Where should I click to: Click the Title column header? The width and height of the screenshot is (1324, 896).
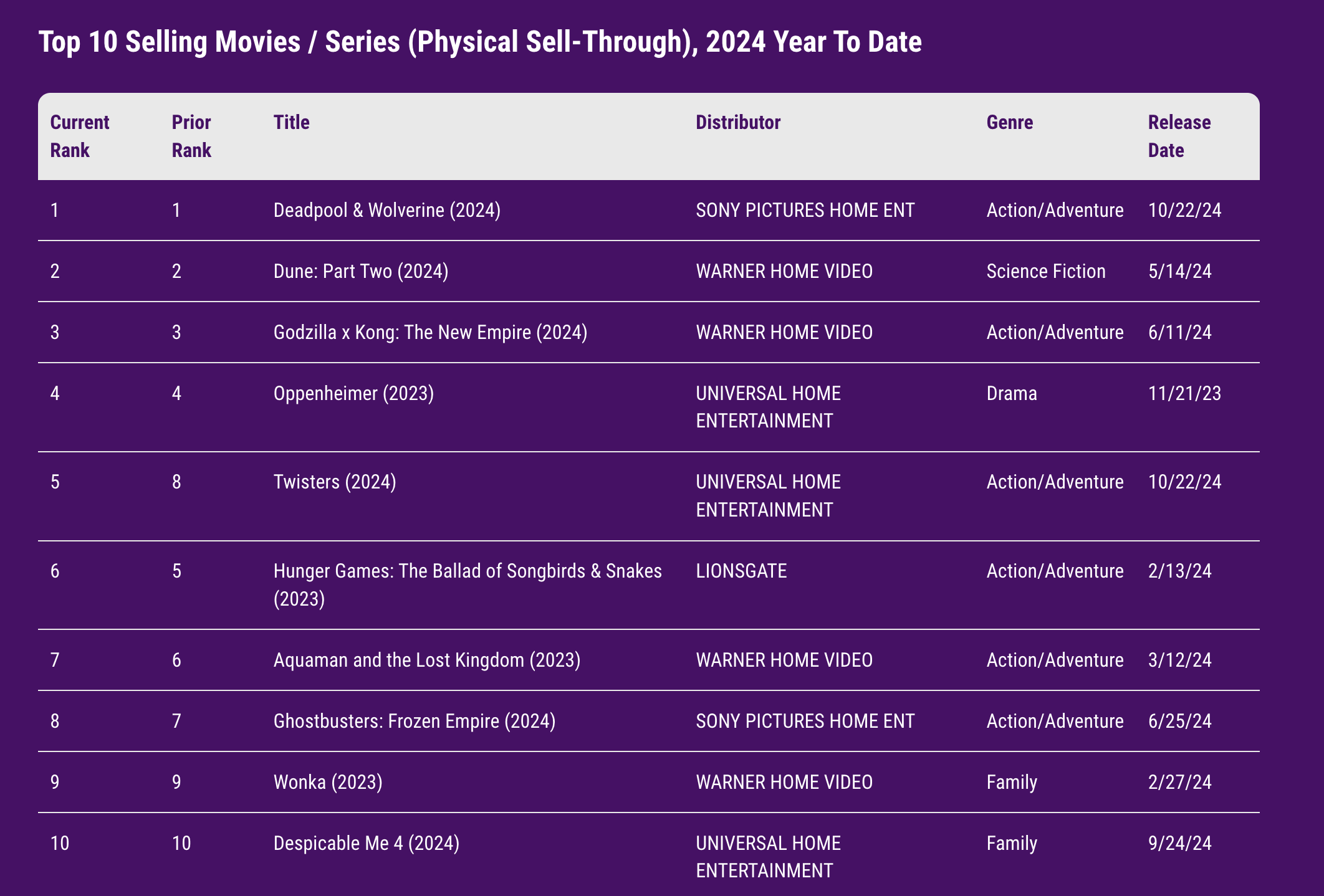point(291,122)
